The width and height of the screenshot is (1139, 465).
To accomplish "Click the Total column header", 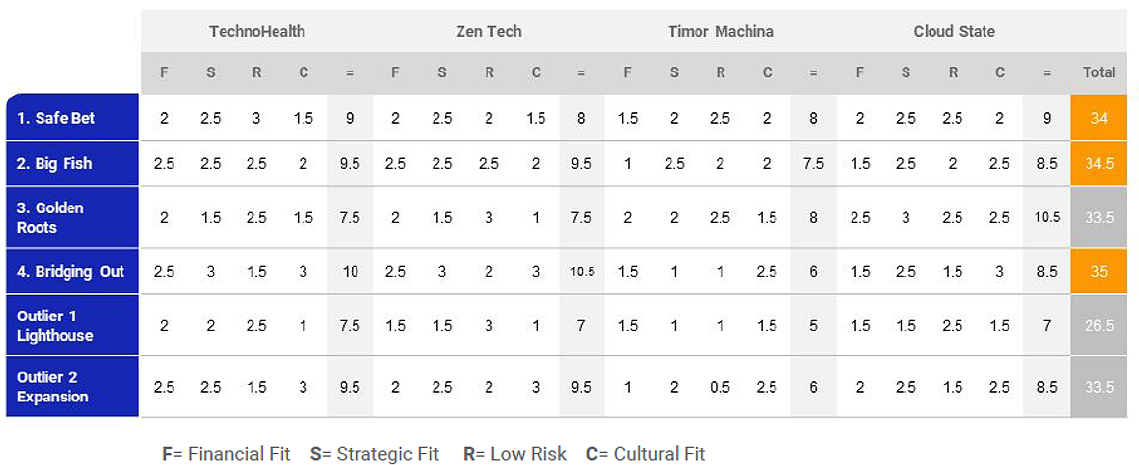I will pos(1099,73).
